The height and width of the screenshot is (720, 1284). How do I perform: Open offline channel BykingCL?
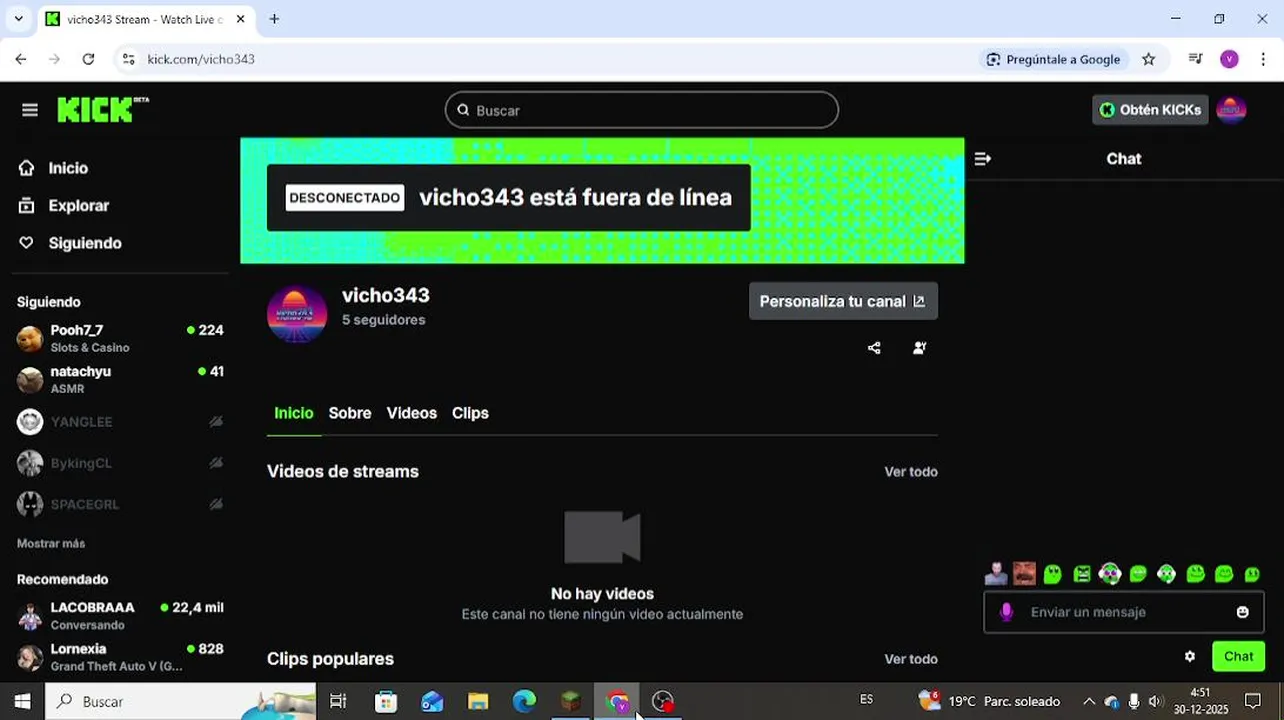click(120, 463)
